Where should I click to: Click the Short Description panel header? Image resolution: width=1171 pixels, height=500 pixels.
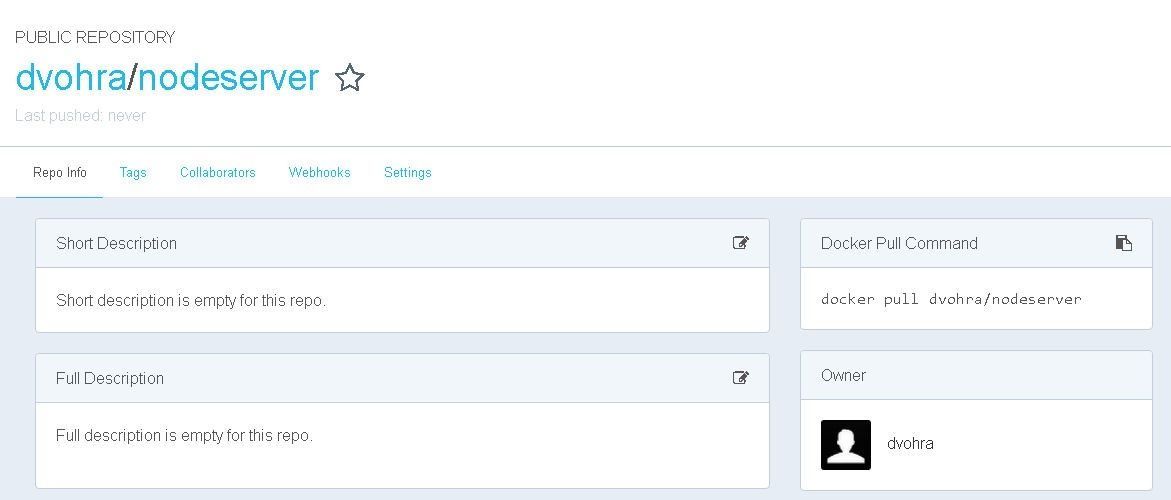tap(403, 243)
